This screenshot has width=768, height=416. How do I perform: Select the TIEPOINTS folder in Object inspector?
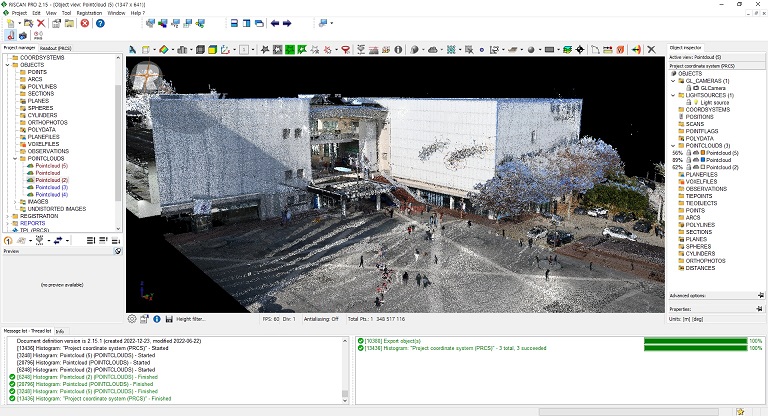[x=699, y=196]
